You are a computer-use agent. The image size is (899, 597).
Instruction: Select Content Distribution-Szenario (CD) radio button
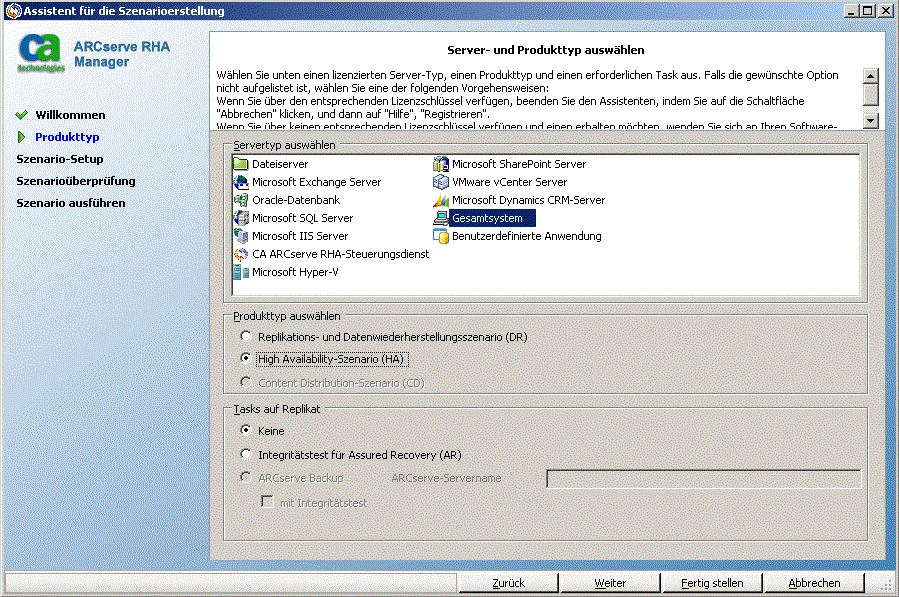click(246, 382)
